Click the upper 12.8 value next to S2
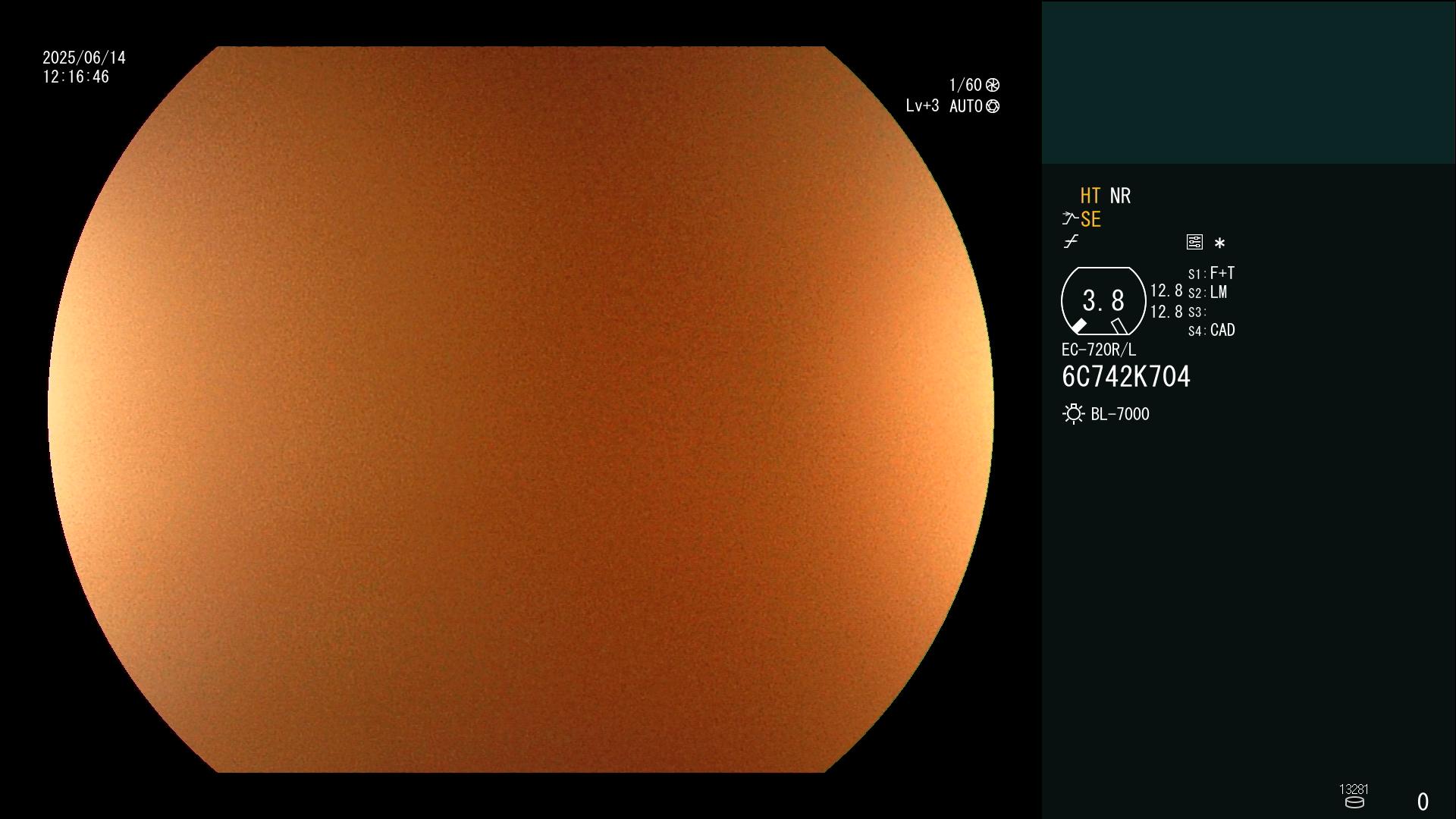 1166,291
